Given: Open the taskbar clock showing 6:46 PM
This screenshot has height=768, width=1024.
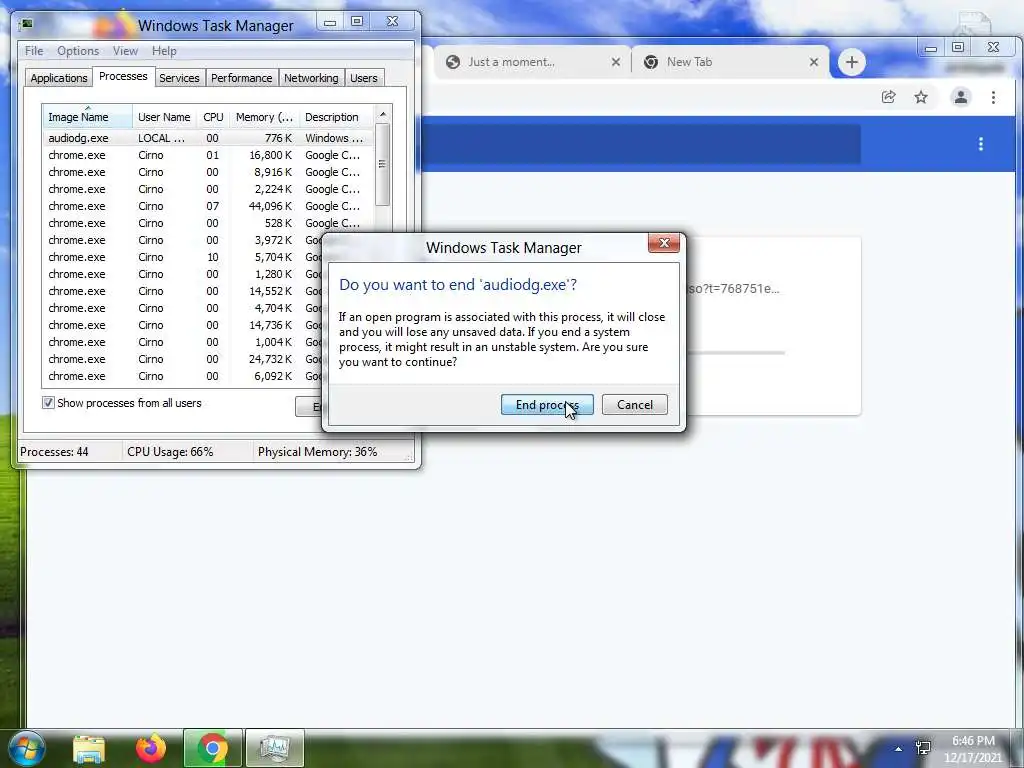Looking at the screenshot, I should [973, 749].
